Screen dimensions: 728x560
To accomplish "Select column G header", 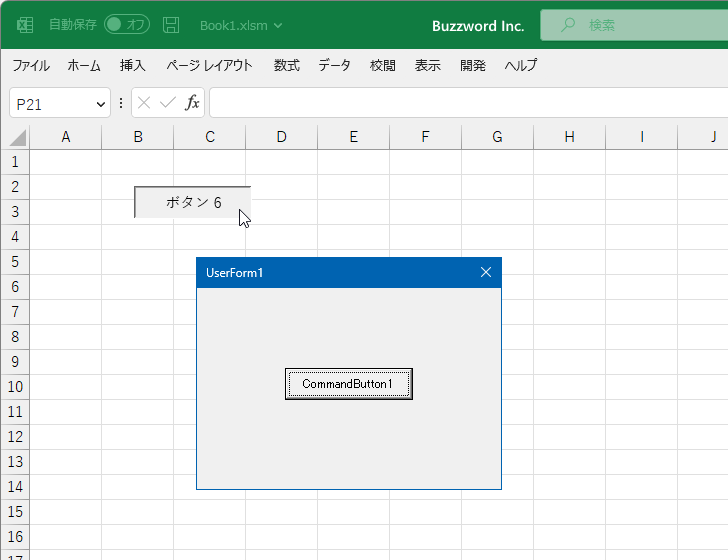I will click(x=497, y=137).
